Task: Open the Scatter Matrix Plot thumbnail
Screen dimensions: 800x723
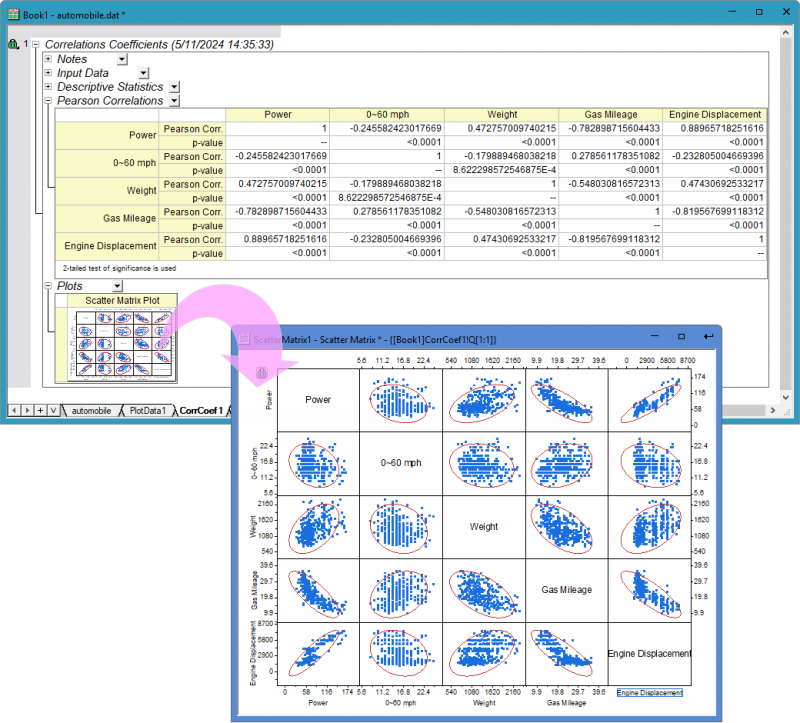Action: (x=122, y=345)
